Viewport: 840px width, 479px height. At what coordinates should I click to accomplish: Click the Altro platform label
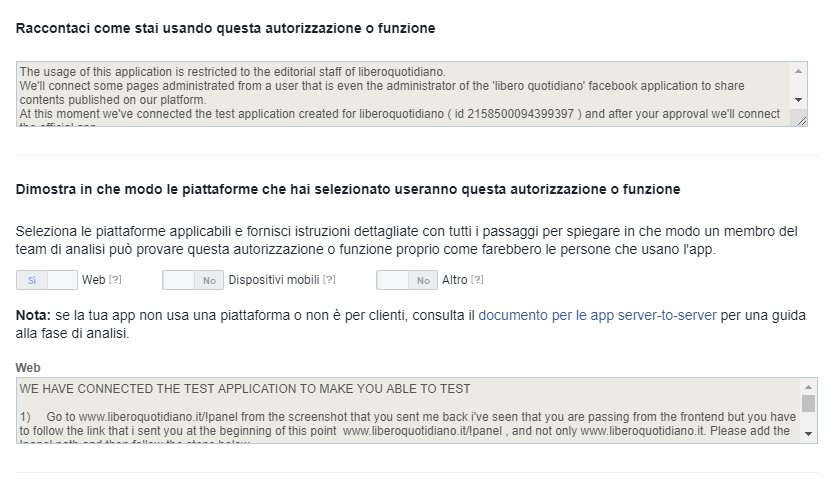pyautogui.click(x=454, y=281)
